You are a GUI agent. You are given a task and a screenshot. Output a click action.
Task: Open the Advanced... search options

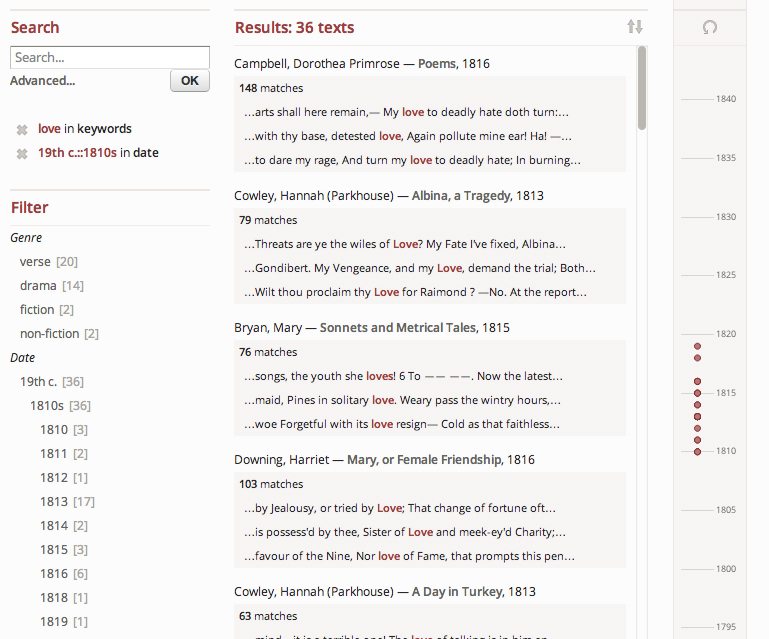tap(42, 81)
